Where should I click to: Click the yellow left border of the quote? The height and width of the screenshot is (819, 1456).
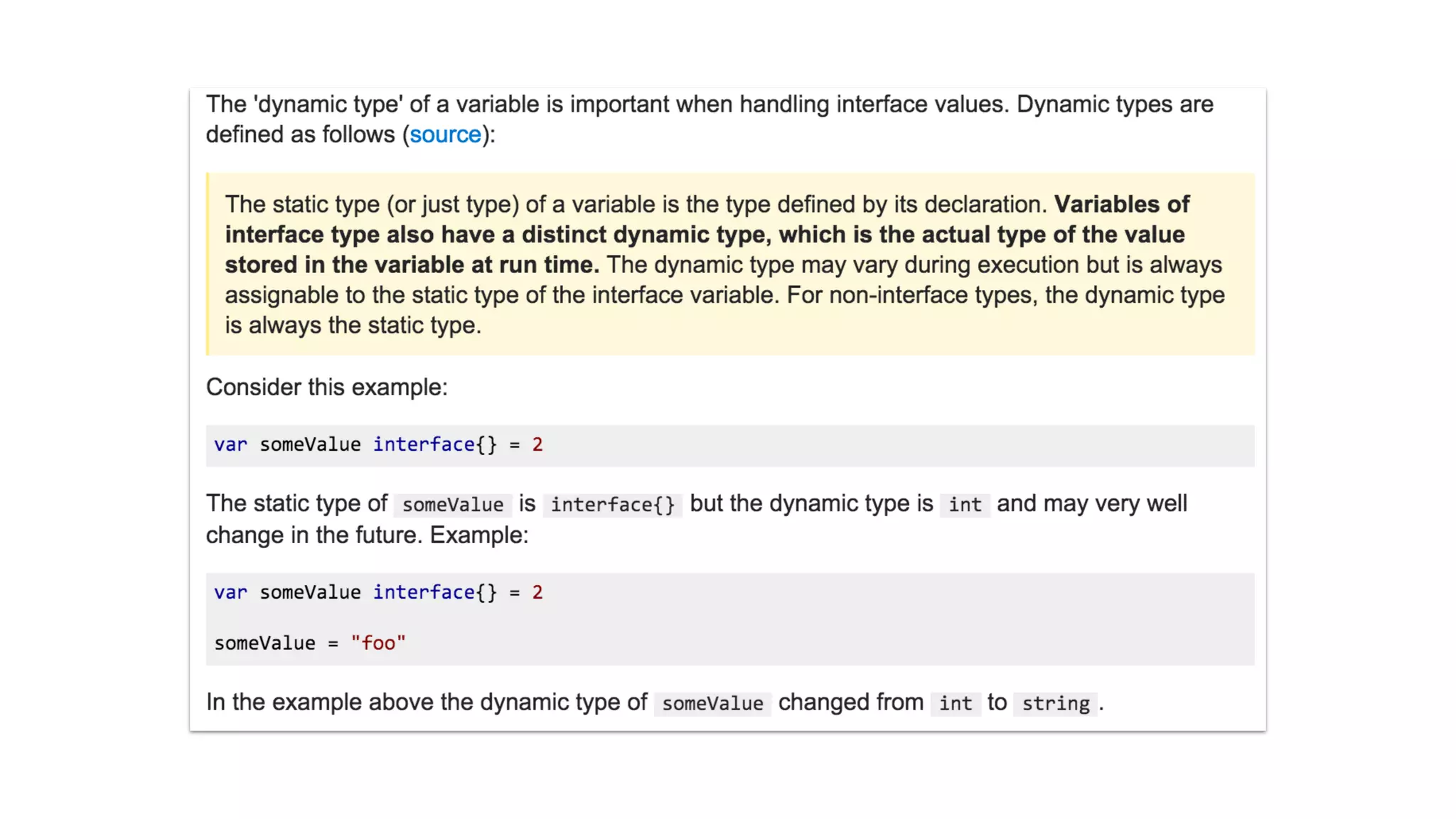point(208,264)
